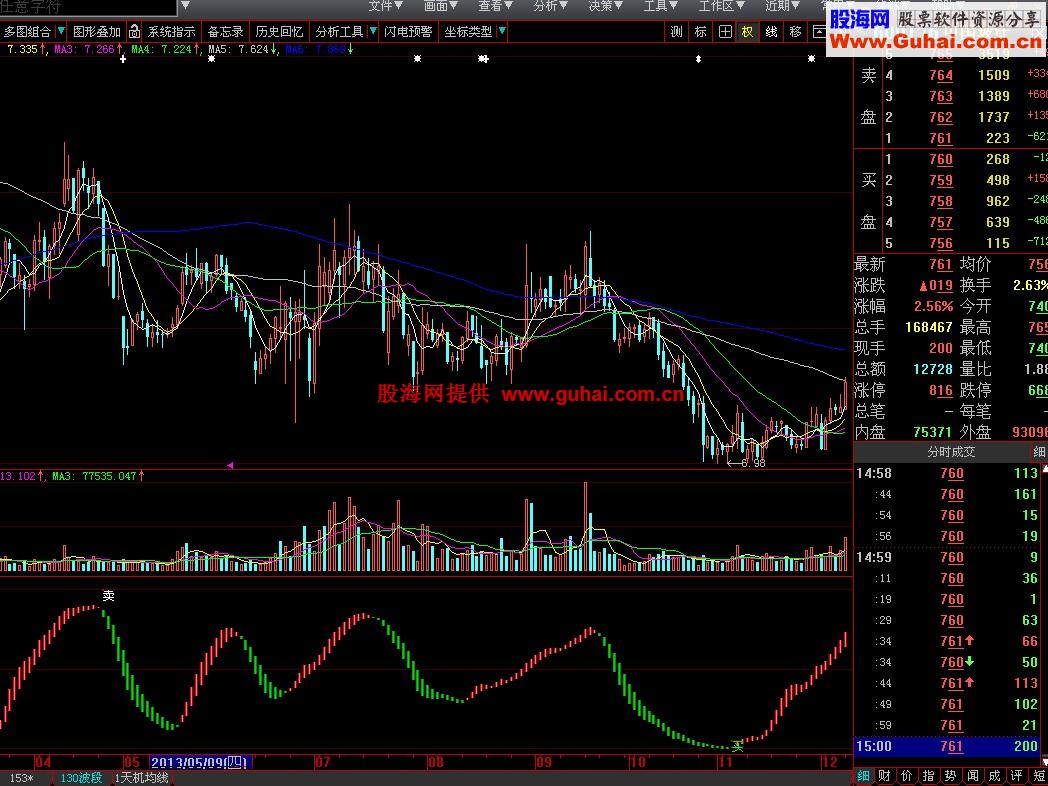
Task: Click buy level 5 price 756
Action: coord(941,244)
